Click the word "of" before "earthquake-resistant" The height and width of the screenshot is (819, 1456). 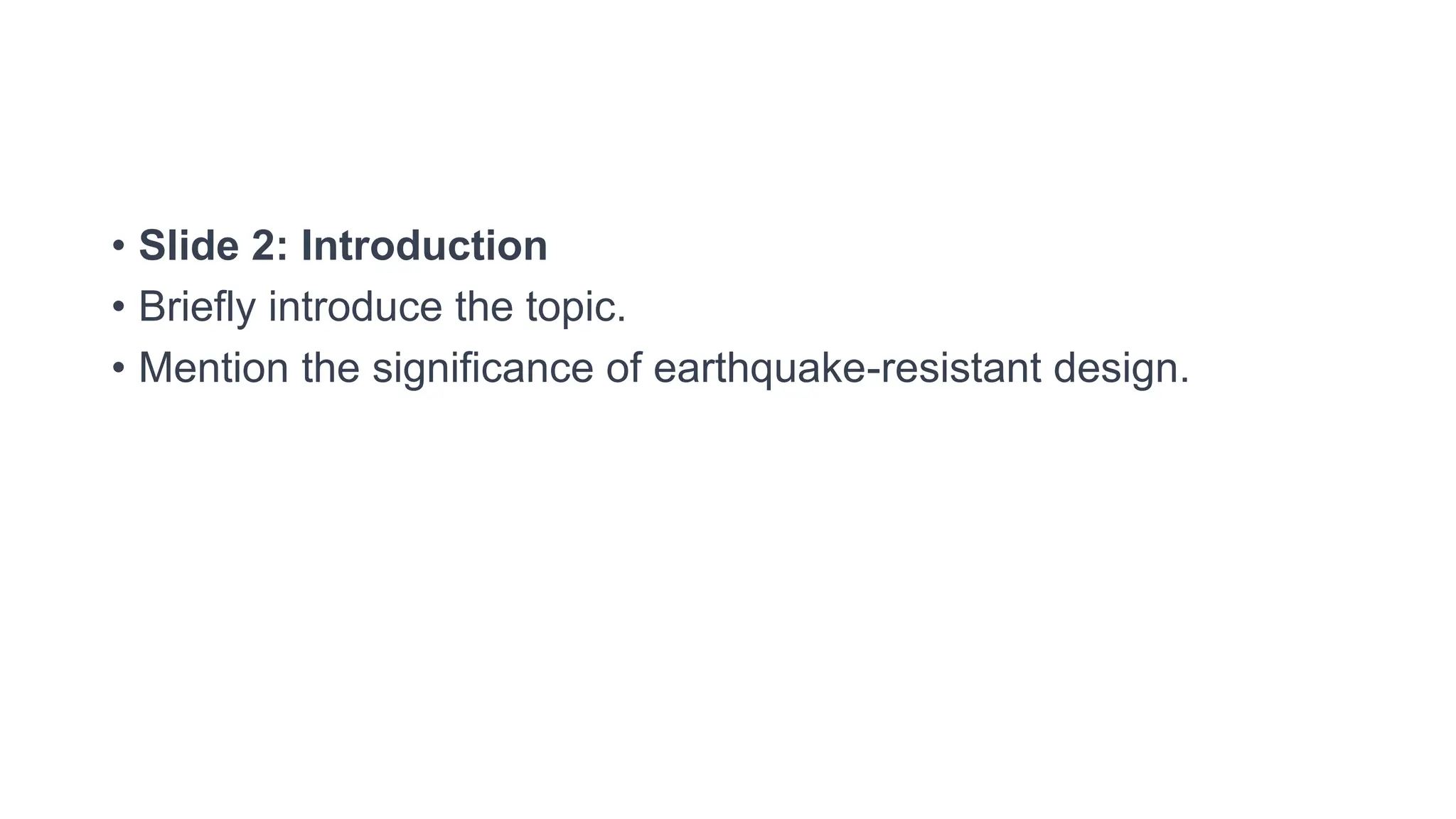(623, 368)
